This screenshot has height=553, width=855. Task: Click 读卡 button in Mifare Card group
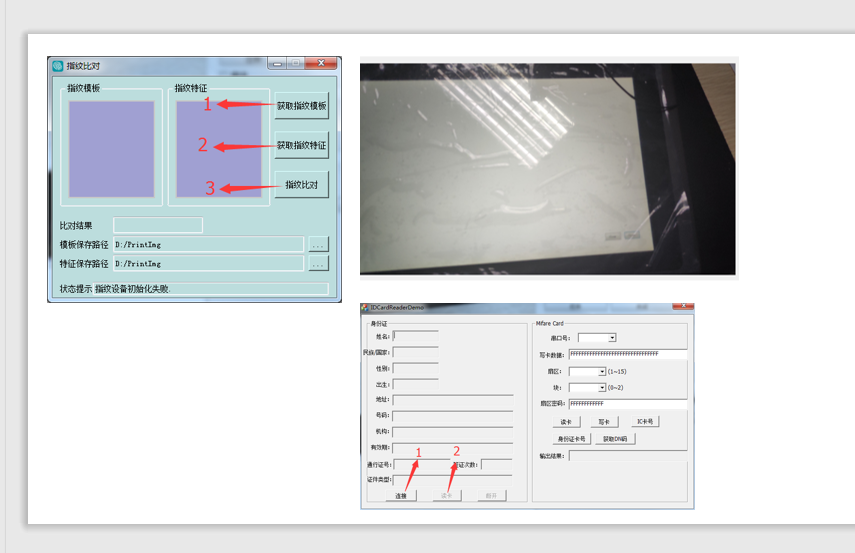pos(566,422)
